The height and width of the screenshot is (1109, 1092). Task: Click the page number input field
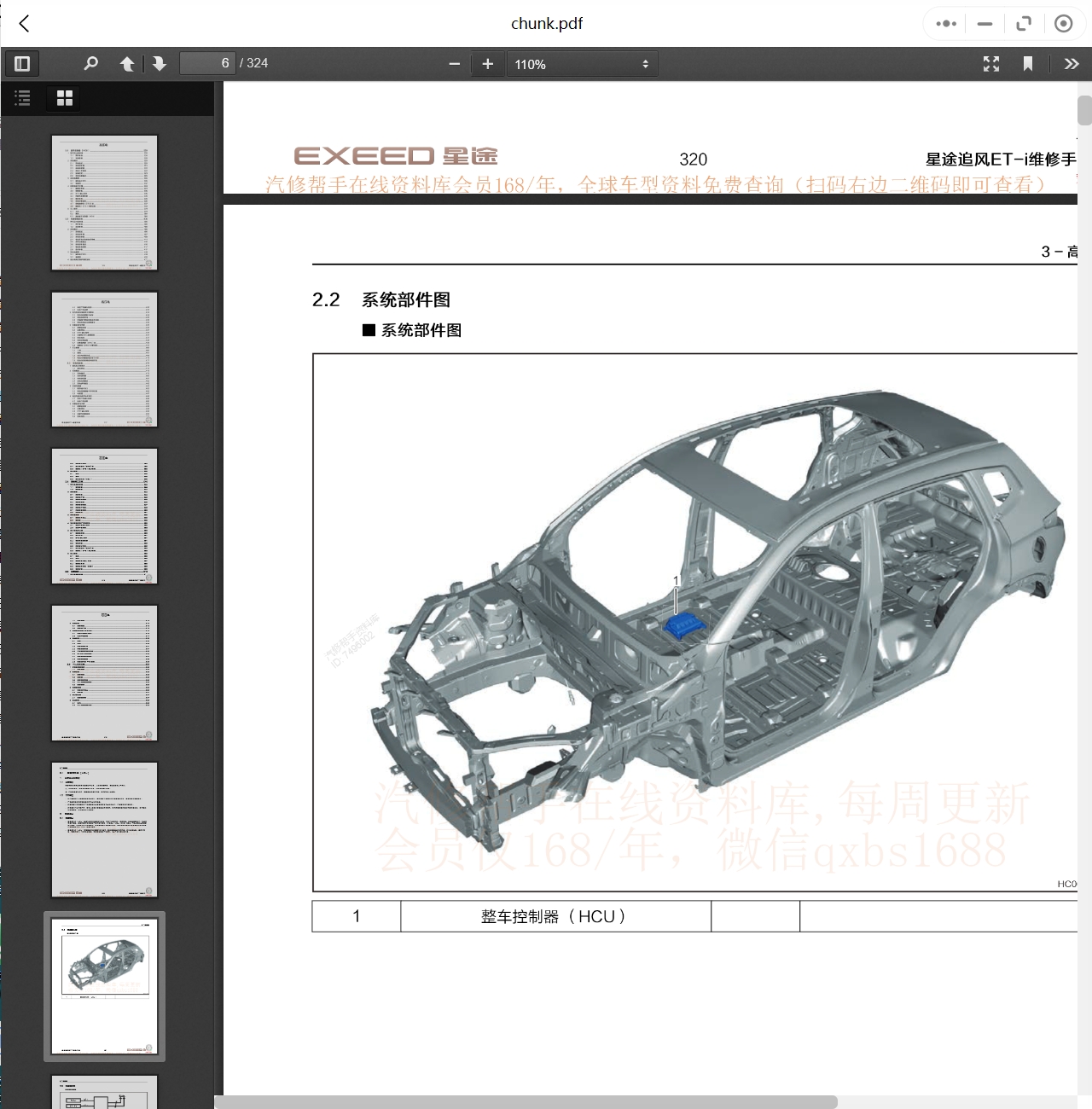point(207,63)
